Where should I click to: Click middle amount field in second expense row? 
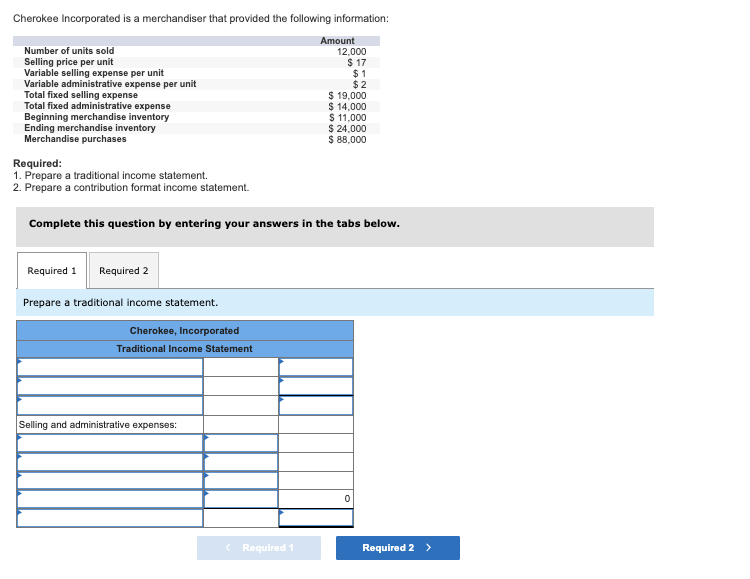point(241,462)
